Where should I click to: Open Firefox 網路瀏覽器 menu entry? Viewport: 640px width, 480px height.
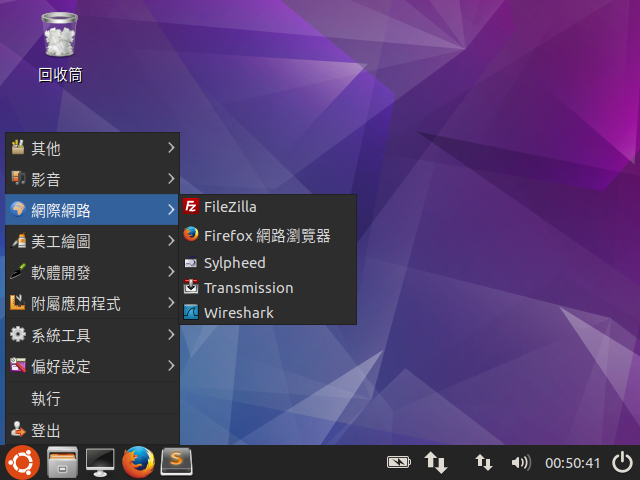click(x=268, y=236)
